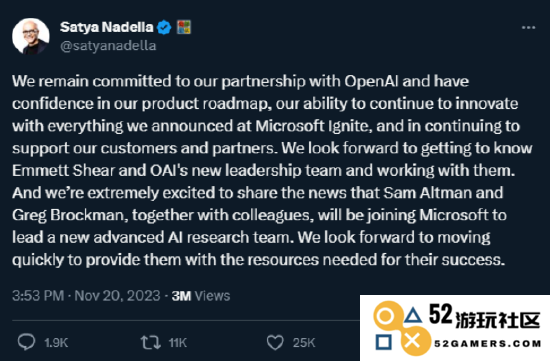Click the words Microsoft Ignite in tweet
This screenshot has height=361, width=550.
click(313, 126)
